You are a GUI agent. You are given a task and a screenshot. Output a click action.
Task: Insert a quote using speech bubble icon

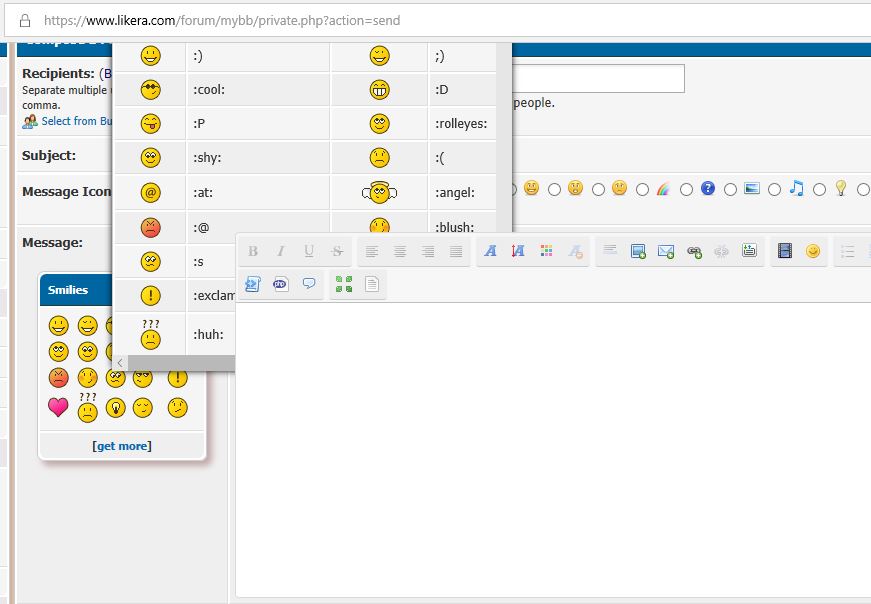click(x=309, y=284)
